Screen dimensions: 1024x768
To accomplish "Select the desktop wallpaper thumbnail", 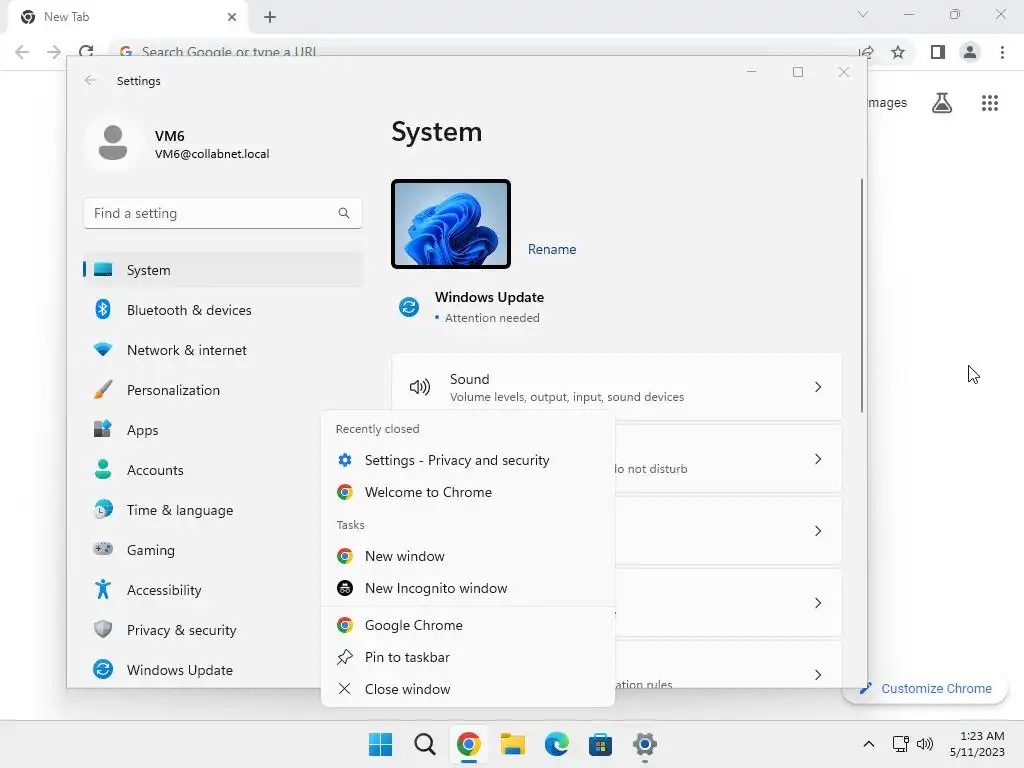I will tap(451, 224).
